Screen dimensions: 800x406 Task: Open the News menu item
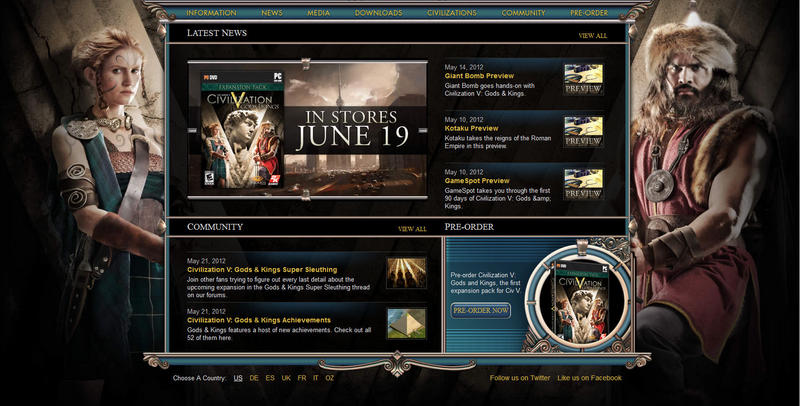pos(271,13)
